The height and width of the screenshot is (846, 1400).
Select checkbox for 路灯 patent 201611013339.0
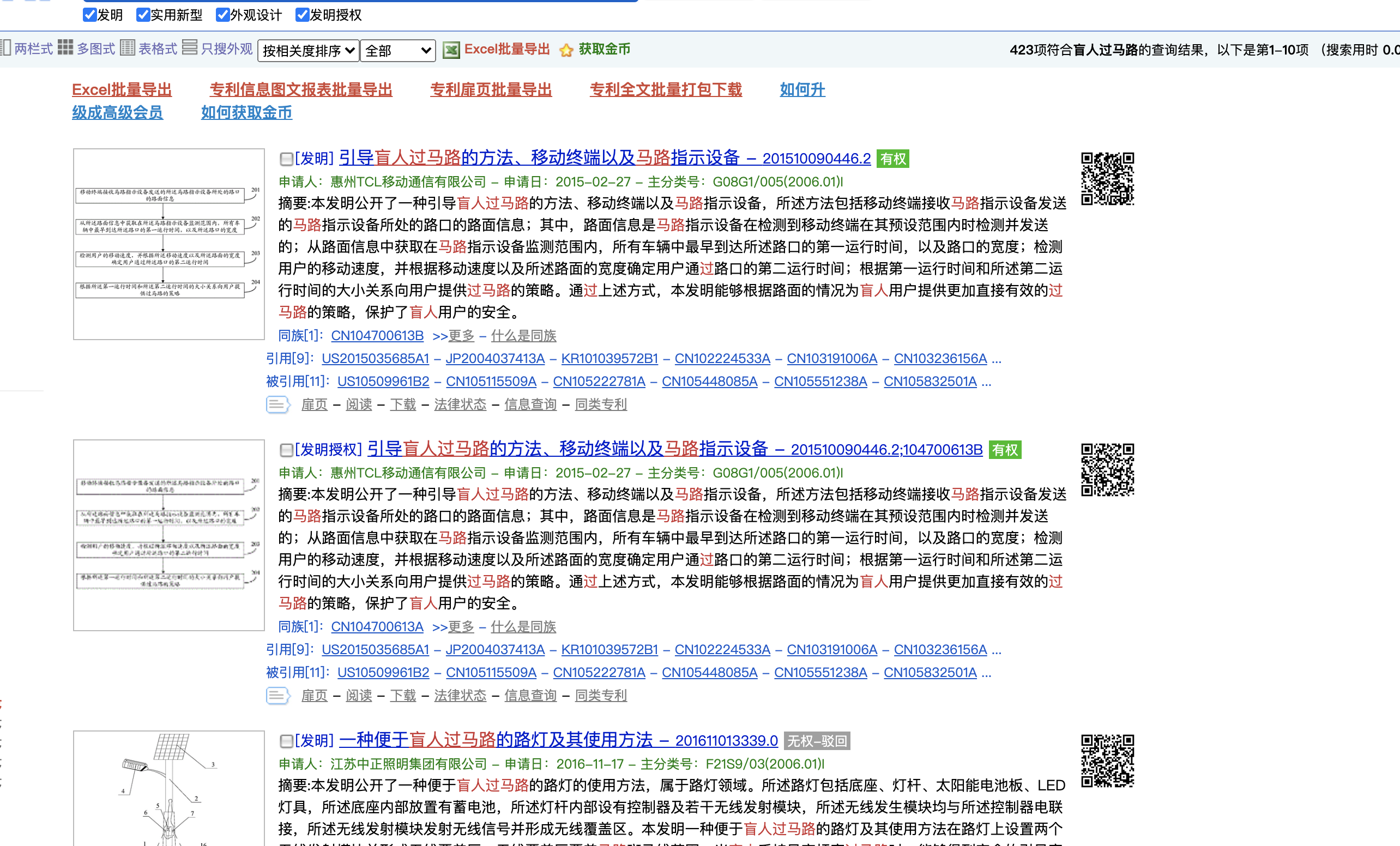[286, 741]
